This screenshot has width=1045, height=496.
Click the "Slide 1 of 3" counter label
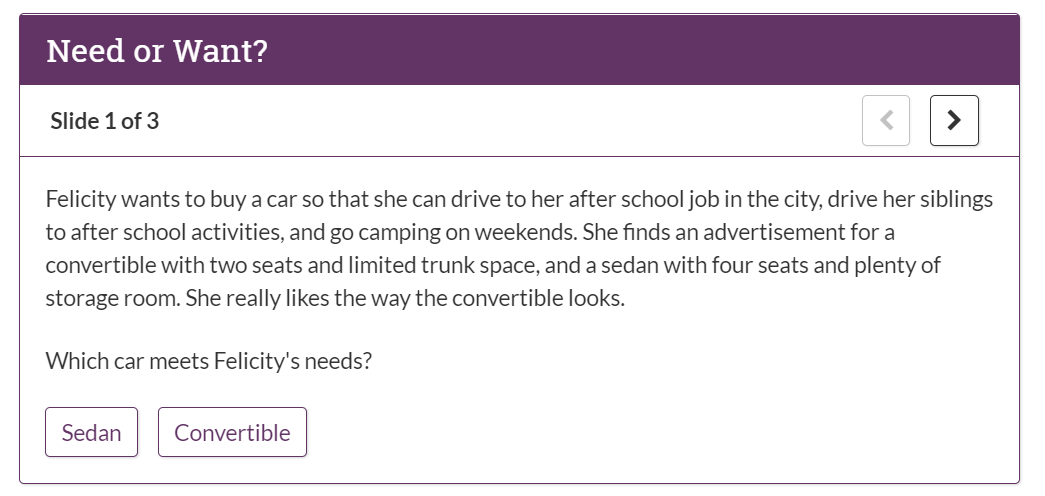(x=105, y=121)
